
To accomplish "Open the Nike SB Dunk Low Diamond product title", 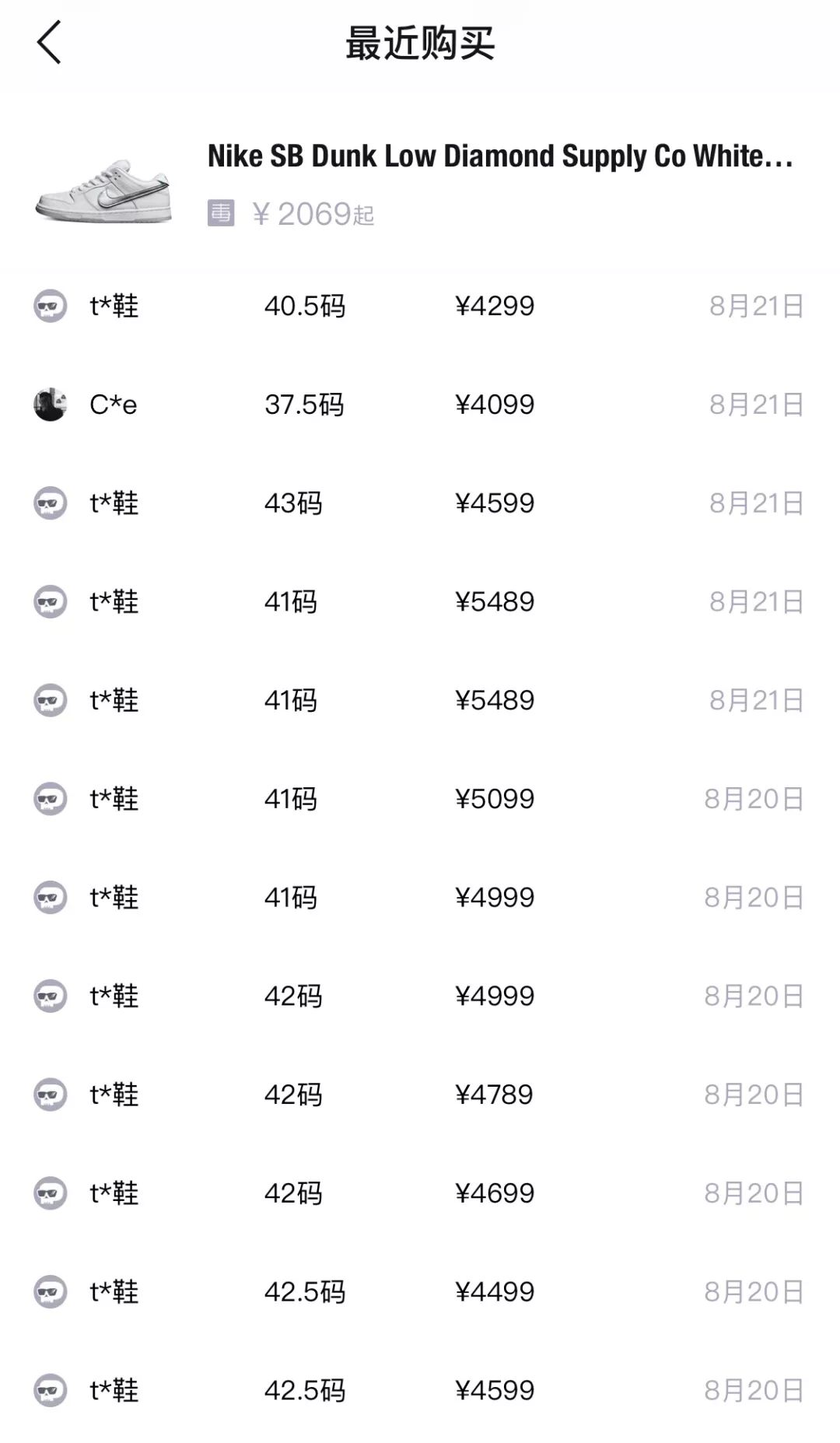I will point(500,156).
